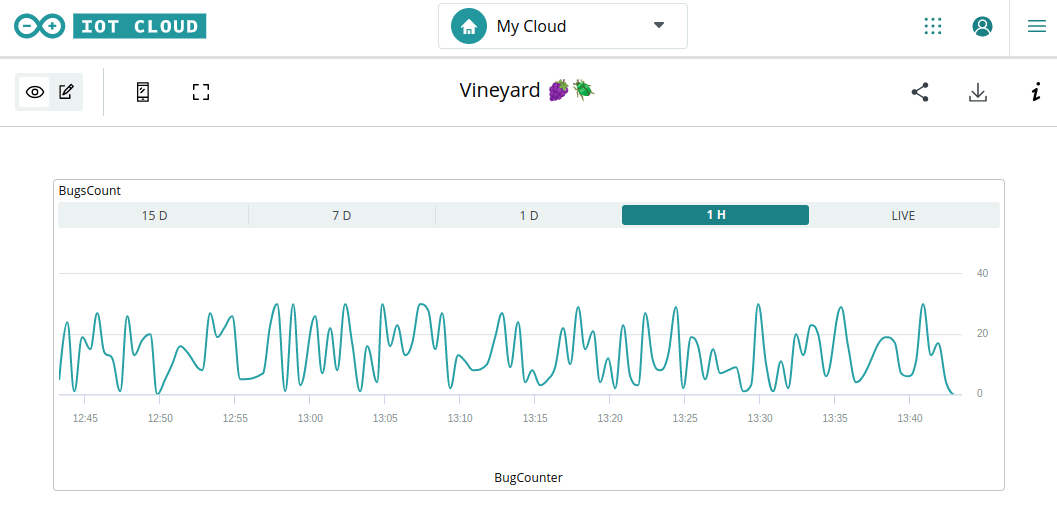The width and height of the screenshot is (1057, 513).
Task: Expand the My Cloud space dropdown
Action: point(659,25)
